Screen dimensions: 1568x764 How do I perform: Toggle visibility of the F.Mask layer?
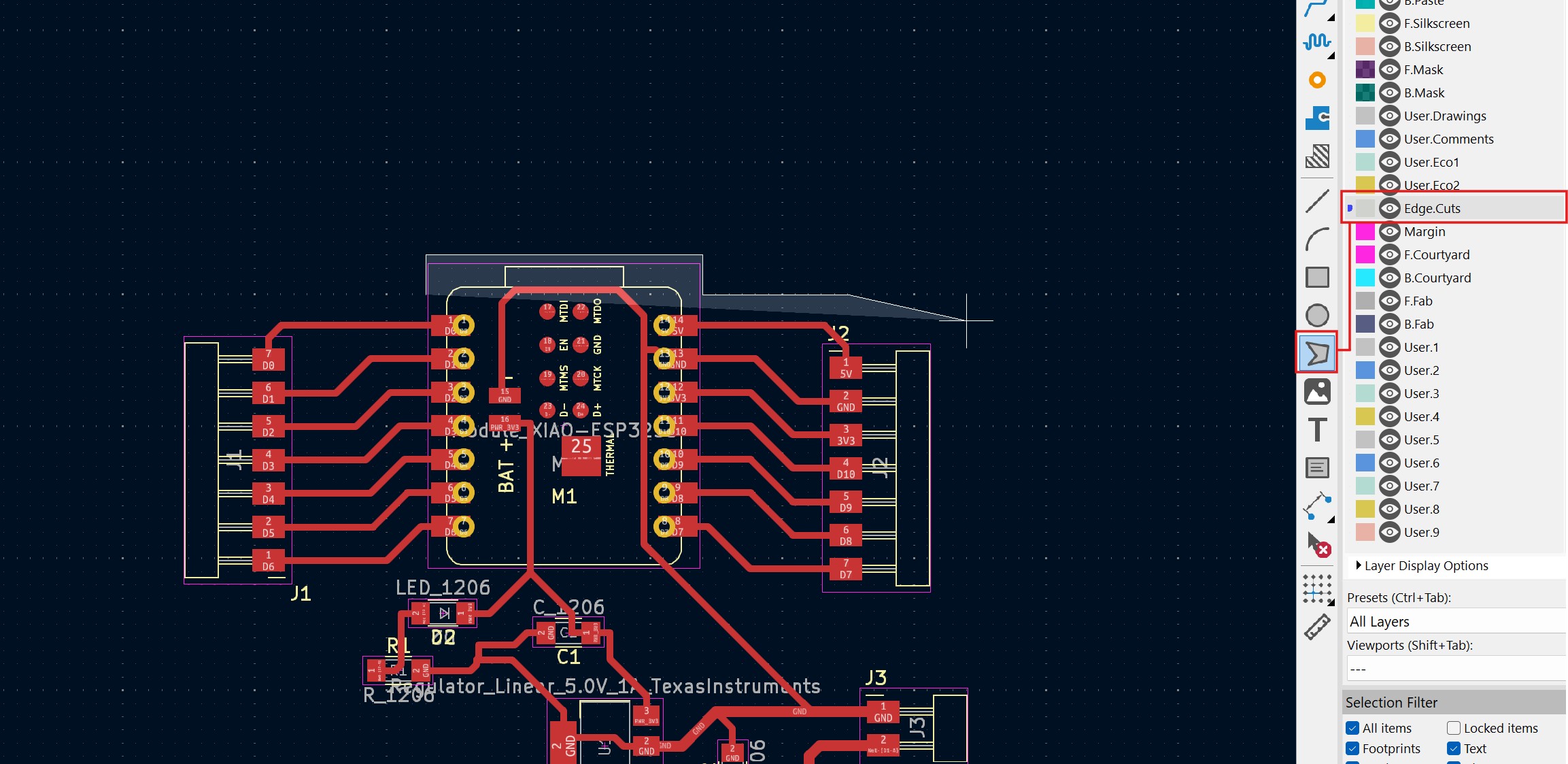point(1389,69)
